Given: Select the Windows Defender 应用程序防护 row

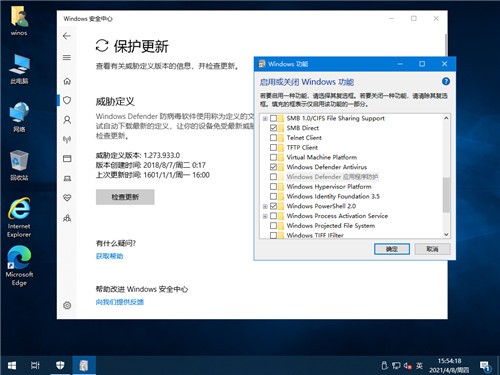Looking at the screenshot, I should coord(332,177).
